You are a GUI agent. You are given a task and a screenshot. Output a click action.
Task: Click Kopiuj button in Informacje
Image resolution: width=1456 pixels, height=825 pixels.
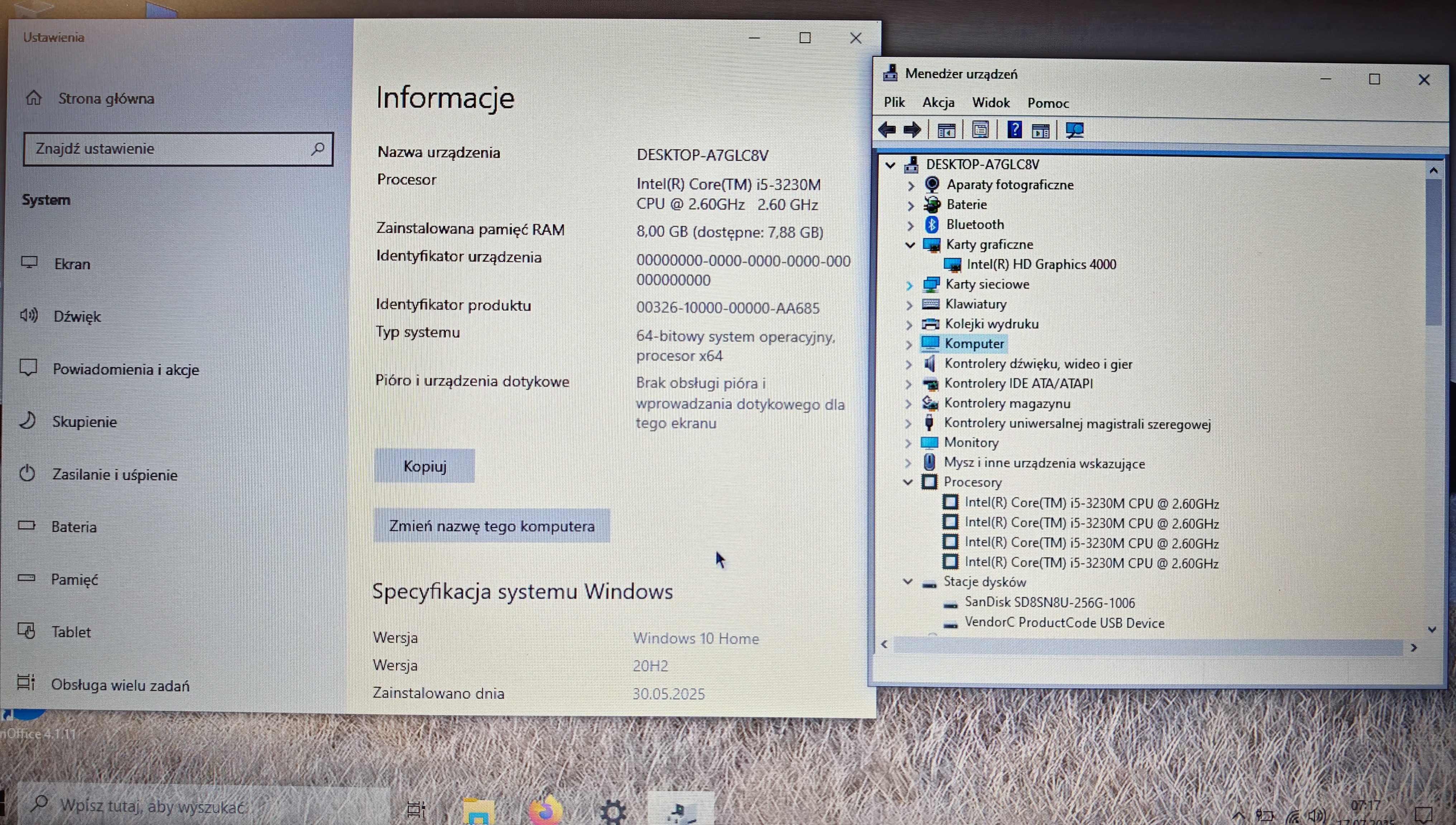point(424,466)
